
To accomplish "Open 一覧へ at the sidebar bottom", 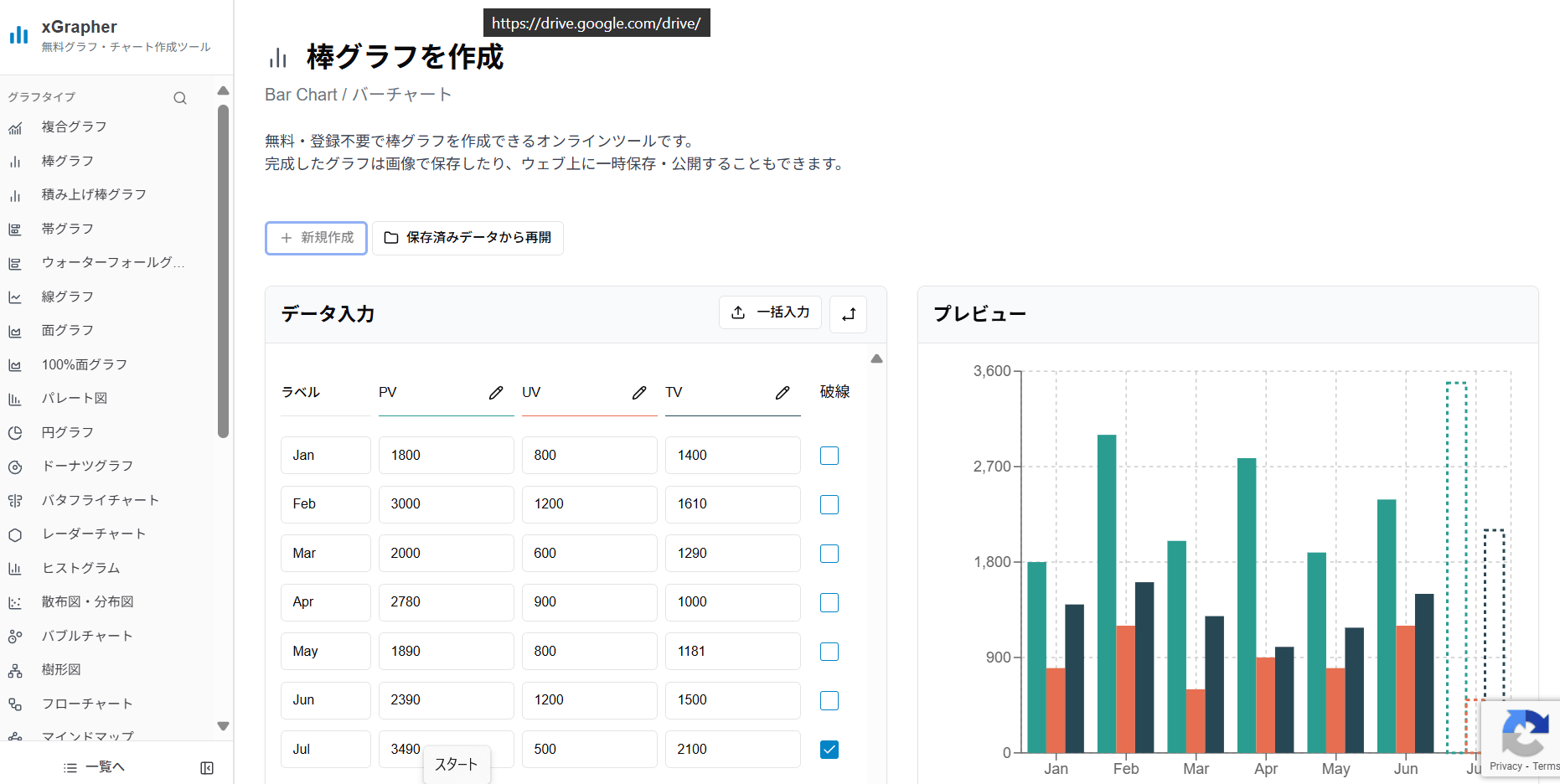I will (94, 766).
